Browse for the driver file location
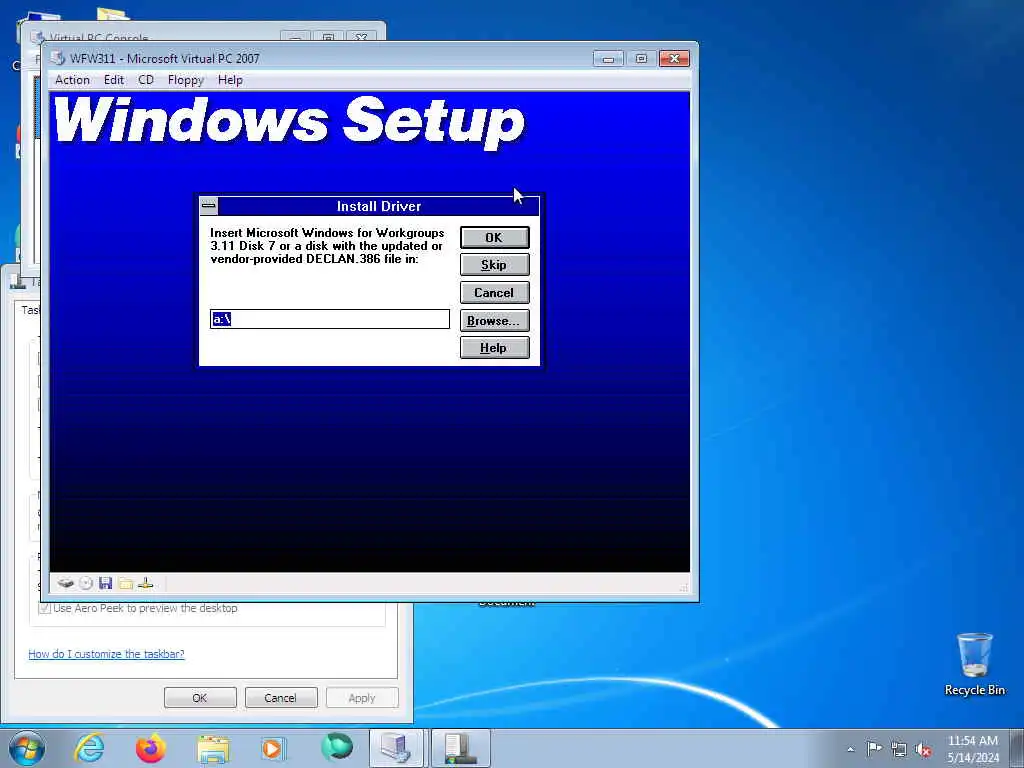 (494, 321)
